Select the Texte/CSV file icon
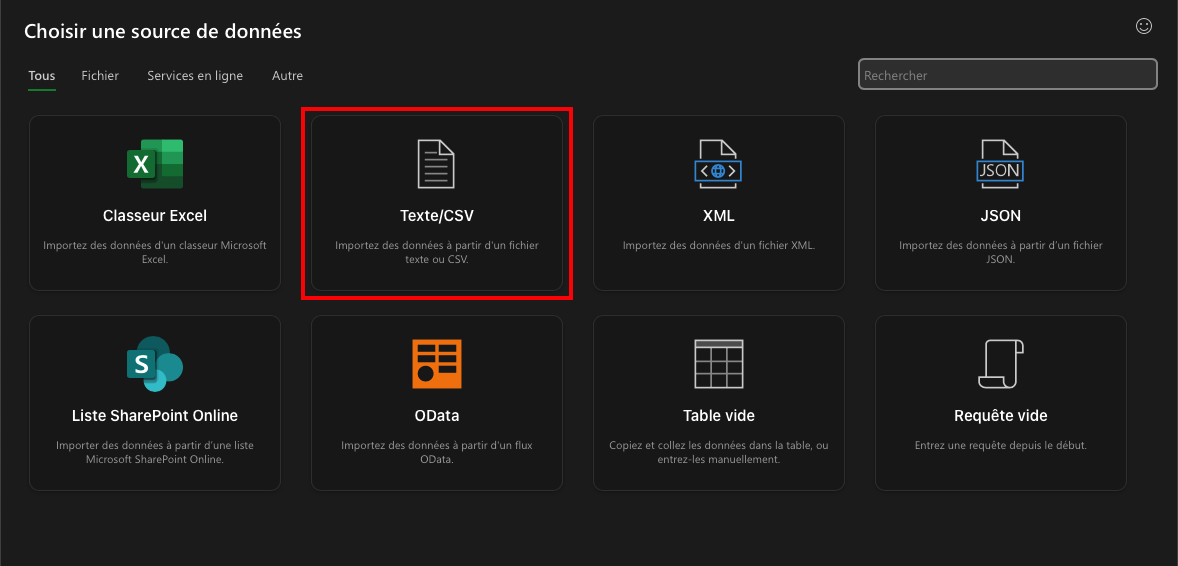This screenshot has height=566, width=1178. pyautogui.click(x=436, y=164)
